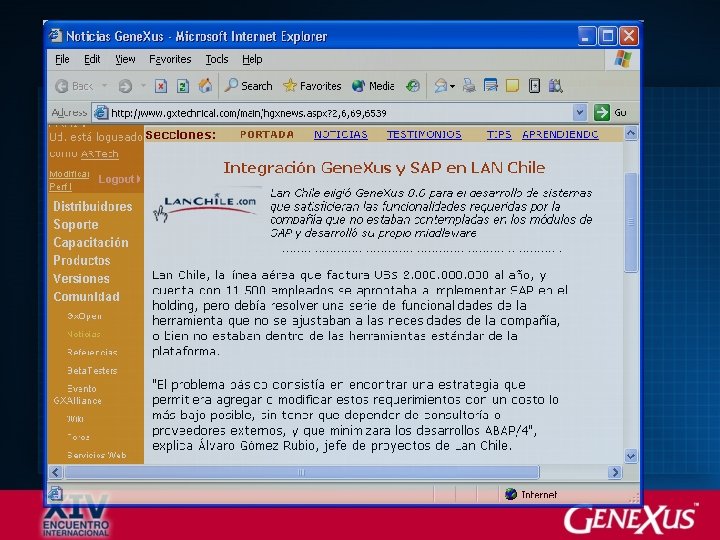Click the Windows flag logo in the menu bar

click(x=623, y=59)
